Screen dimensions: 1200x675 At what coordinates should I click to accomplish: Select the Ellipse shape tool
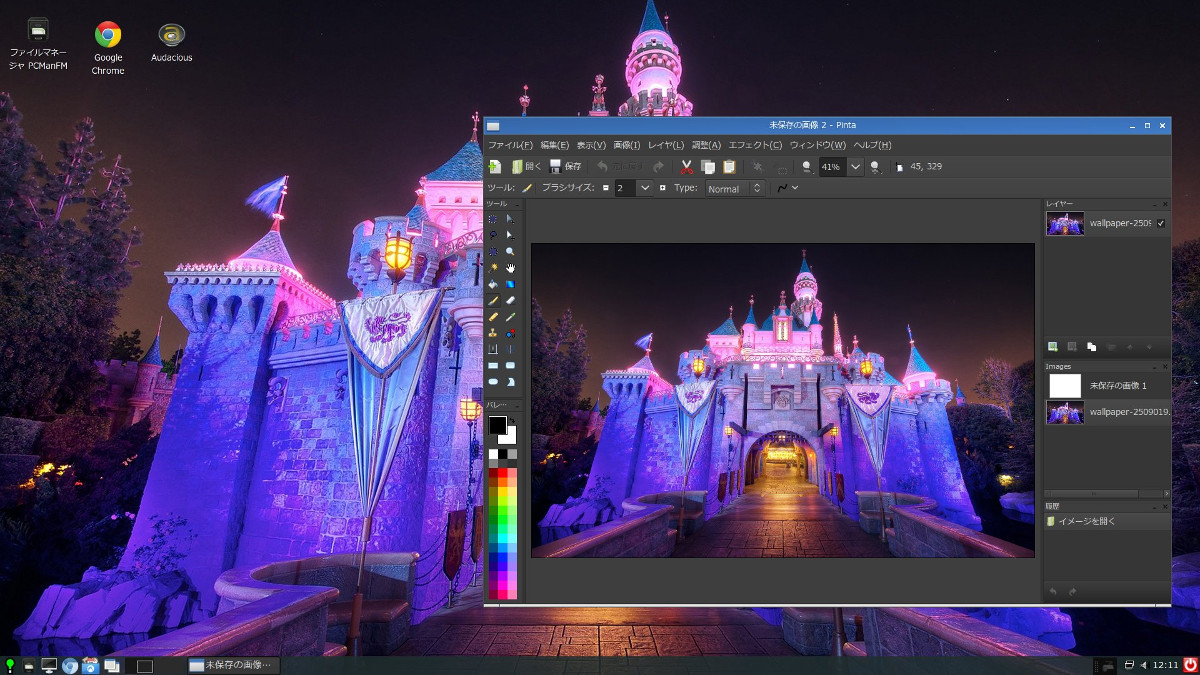493,382
